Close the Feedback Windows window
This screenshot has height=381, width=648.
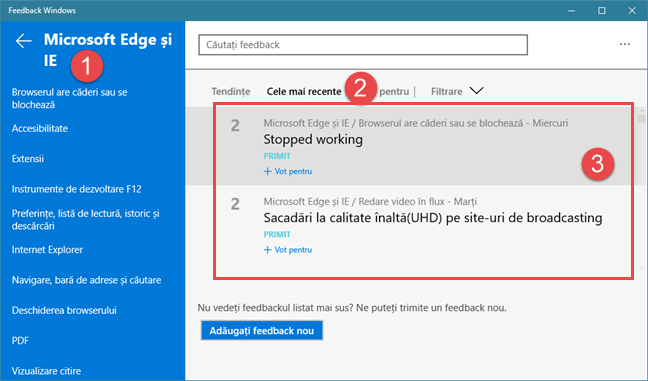[x=632, y=11]
